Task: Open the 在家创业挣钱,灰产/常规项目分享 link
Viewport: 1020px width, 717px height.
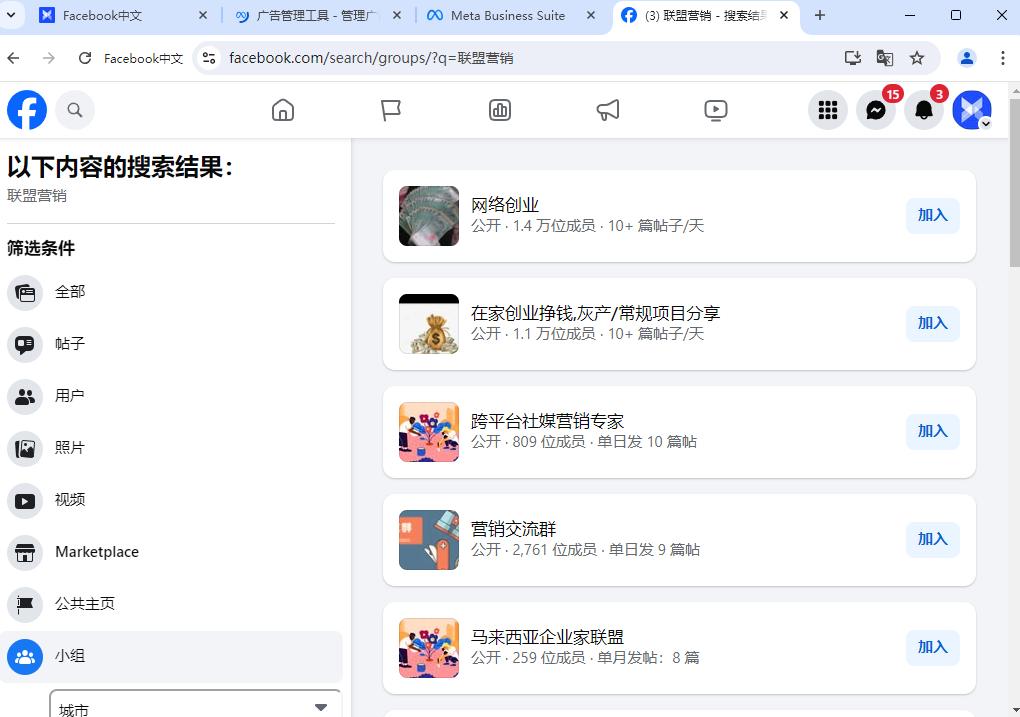Action: pyautogui.click(x=595, y=314)
